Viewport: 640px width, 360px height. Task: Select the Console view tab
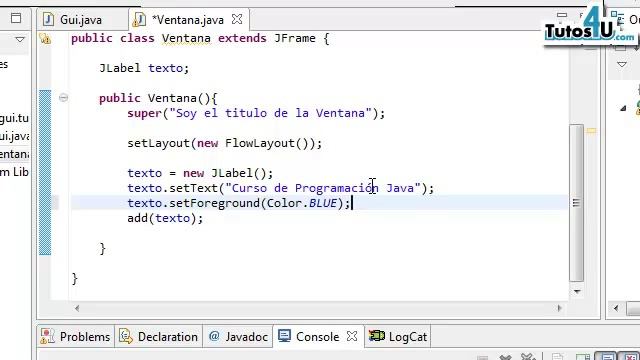coord(318,337)
